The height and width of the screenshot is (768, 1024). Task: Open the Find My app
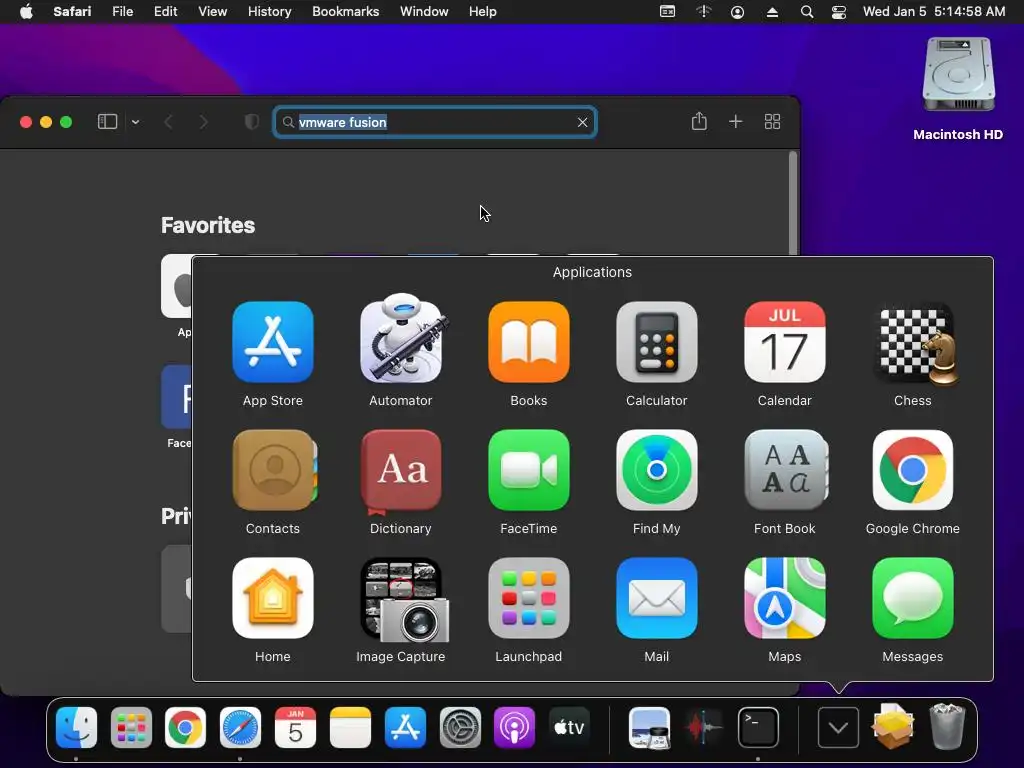[x=656, y=470]
